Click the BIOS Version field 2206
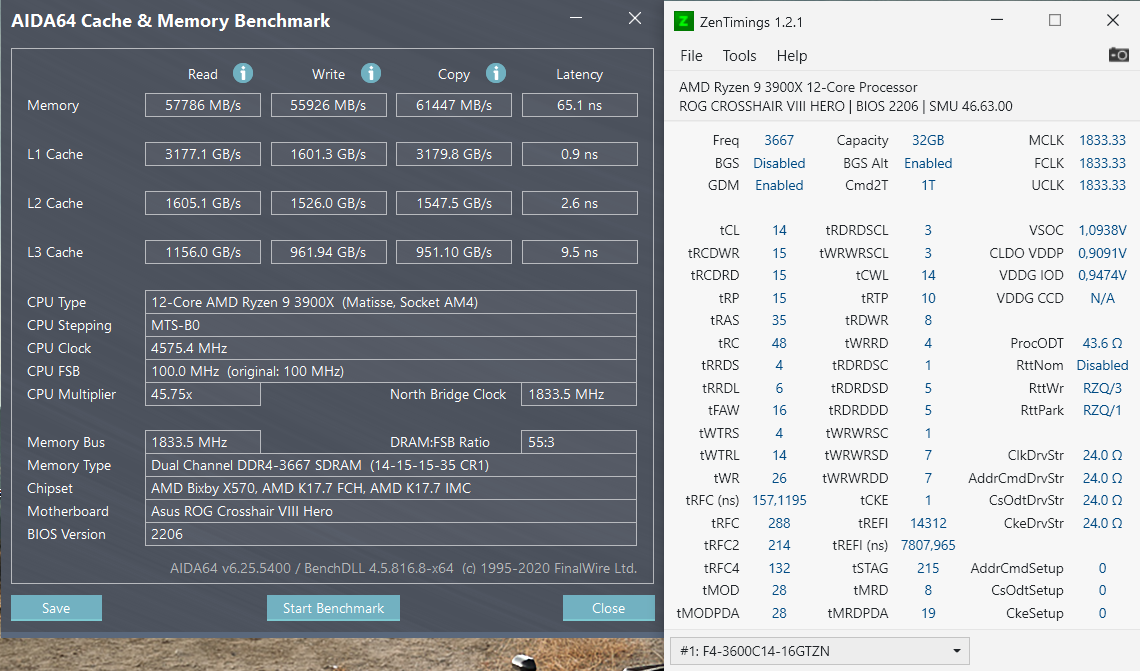The width and height of the screenshot is (1140, 671). pos(390,534)
